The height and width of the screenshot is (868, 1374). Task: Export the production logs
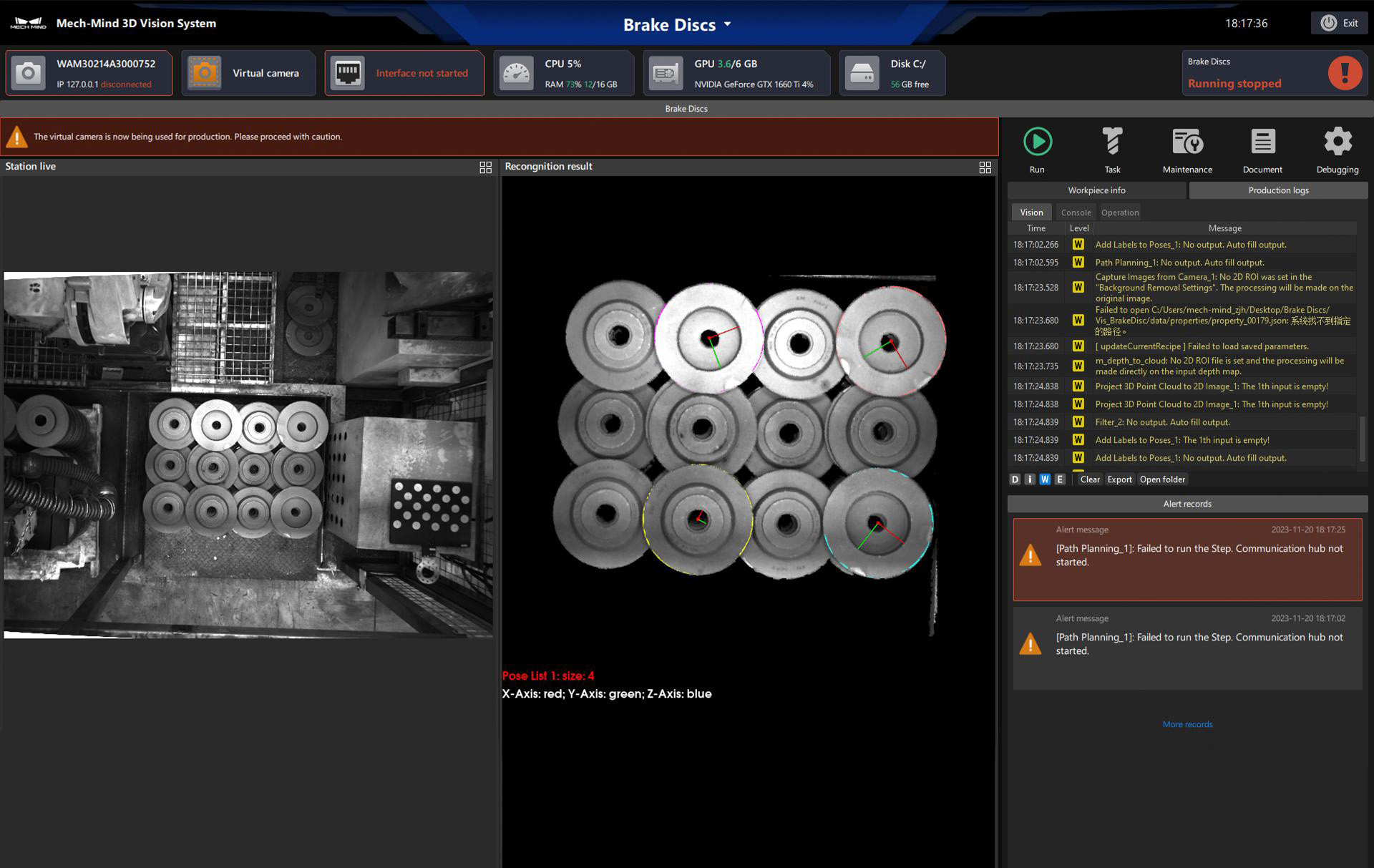(x=1119, y=479)
